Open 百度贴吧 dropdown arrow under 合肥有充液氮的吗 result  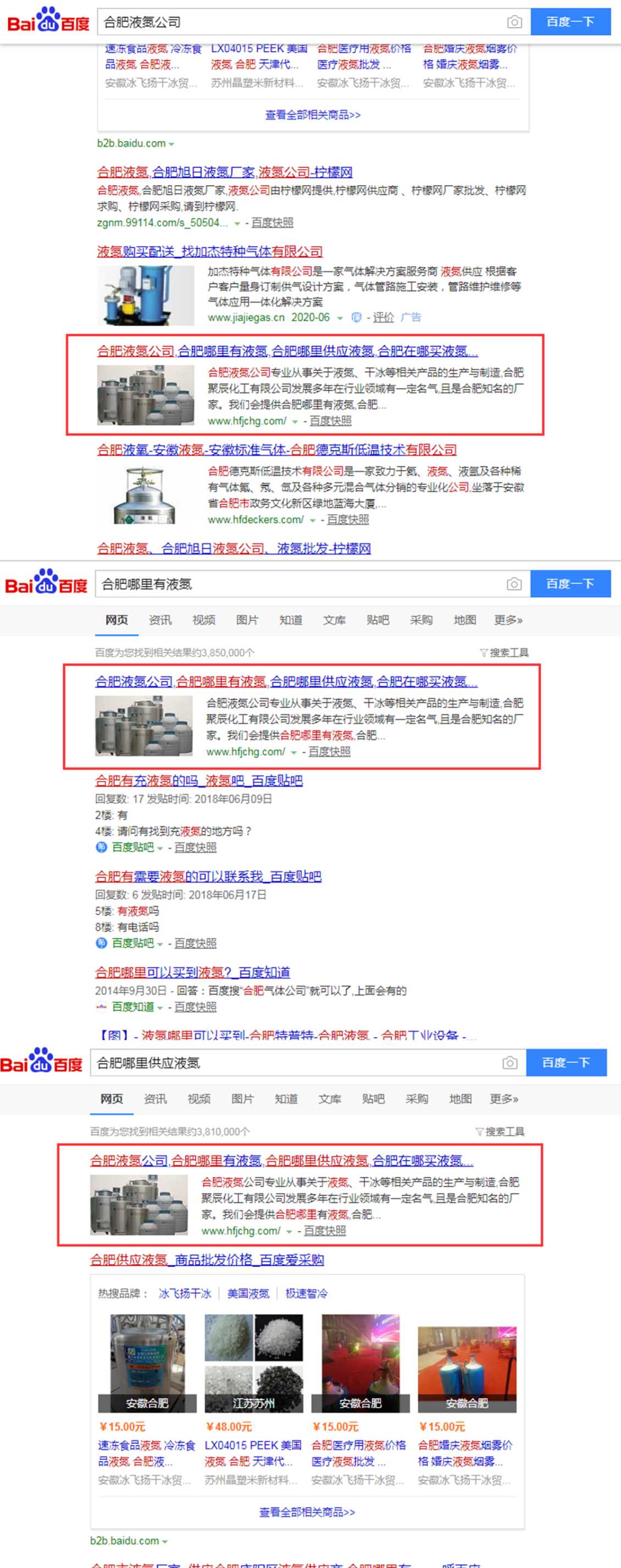coord(160,848)
